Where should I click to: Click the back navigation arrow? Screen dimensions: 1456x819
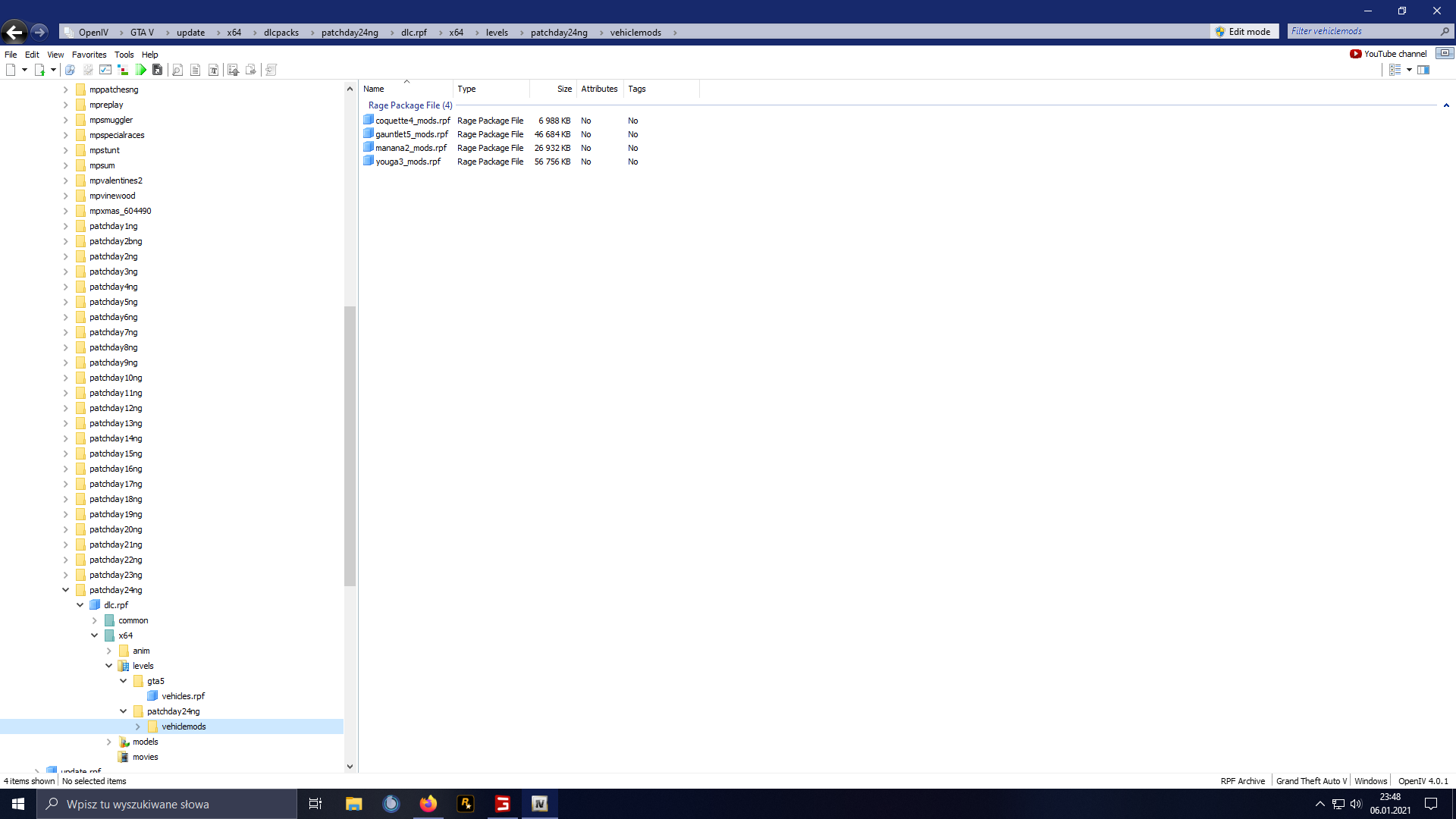coord(14,32)
